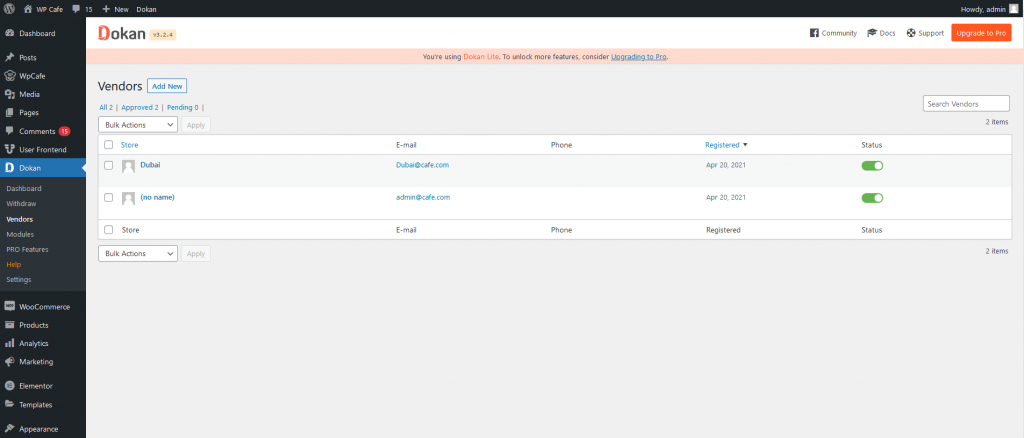Check the Dubai vendor row checkbox
The height and width of the screenshot is (438, 1024).
pos(108,165)
